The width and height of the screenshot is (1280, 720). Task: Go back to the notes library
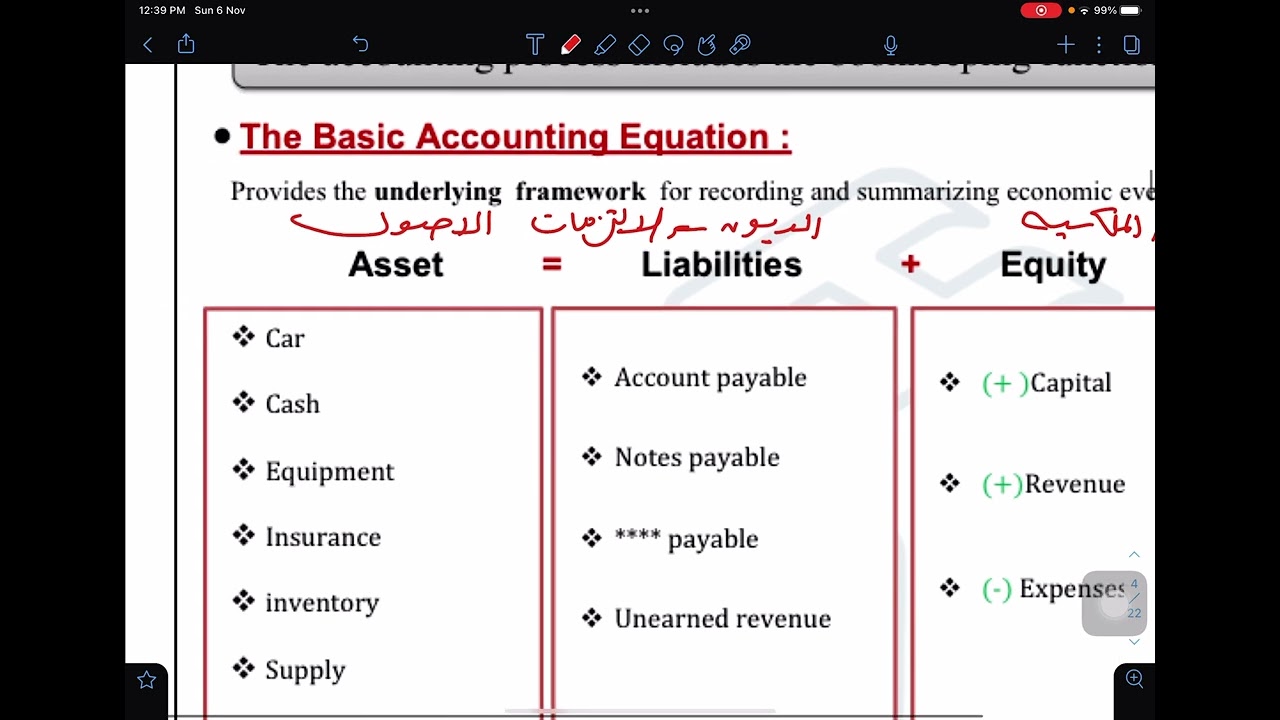coord(148,45)
